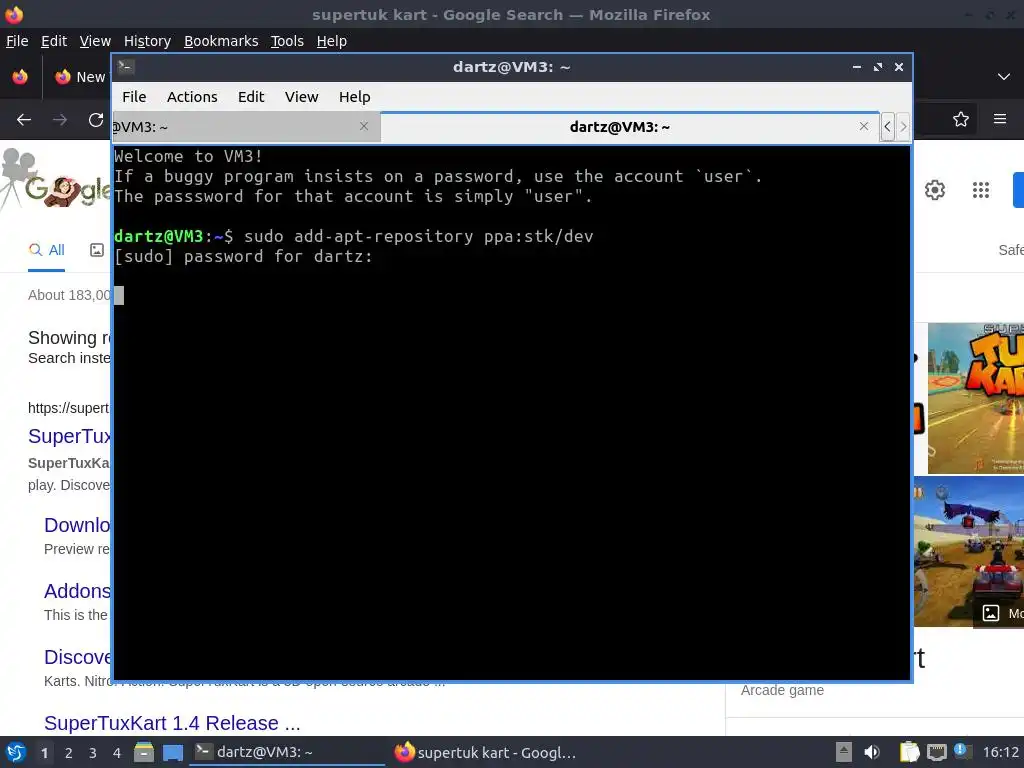The height and width of the screenshot is (768, 1024).
Task: Open the volume control tray icon
Action: [872, 752]
